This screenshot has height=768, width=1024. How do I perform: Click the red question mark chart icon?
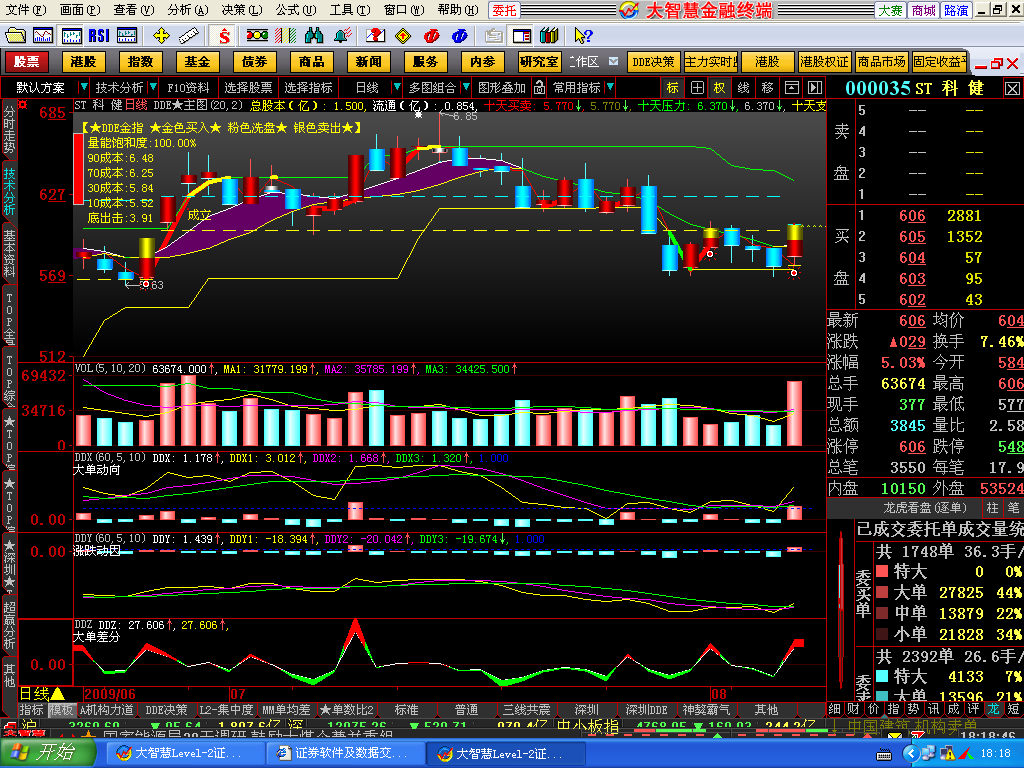pyautogui.click(x=376, y=35)
